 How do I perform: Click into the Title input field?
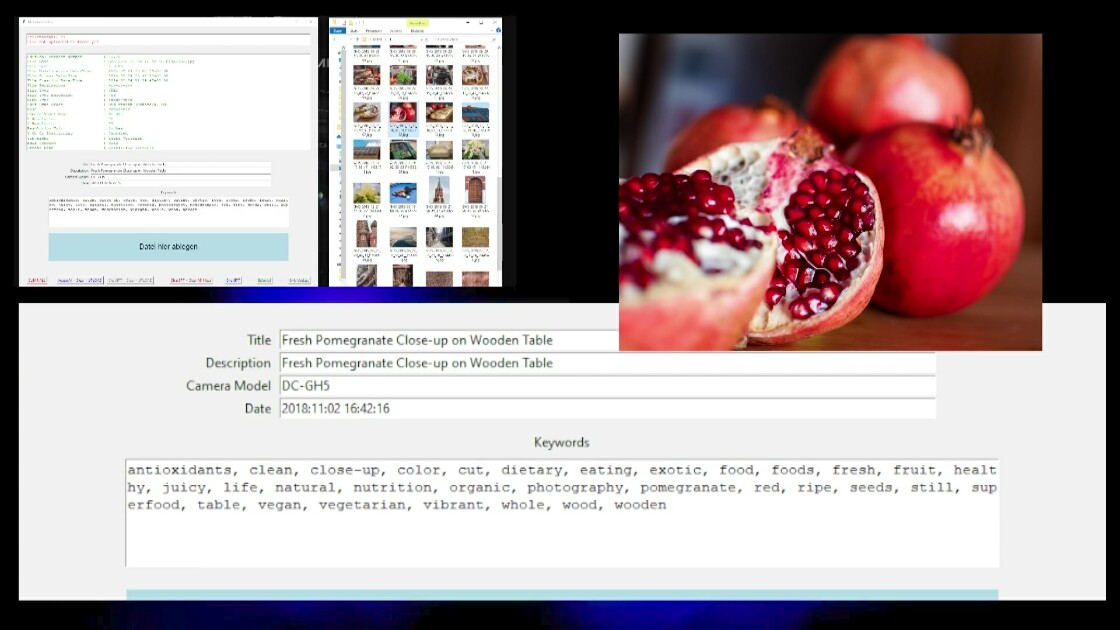tap(449, 340)
